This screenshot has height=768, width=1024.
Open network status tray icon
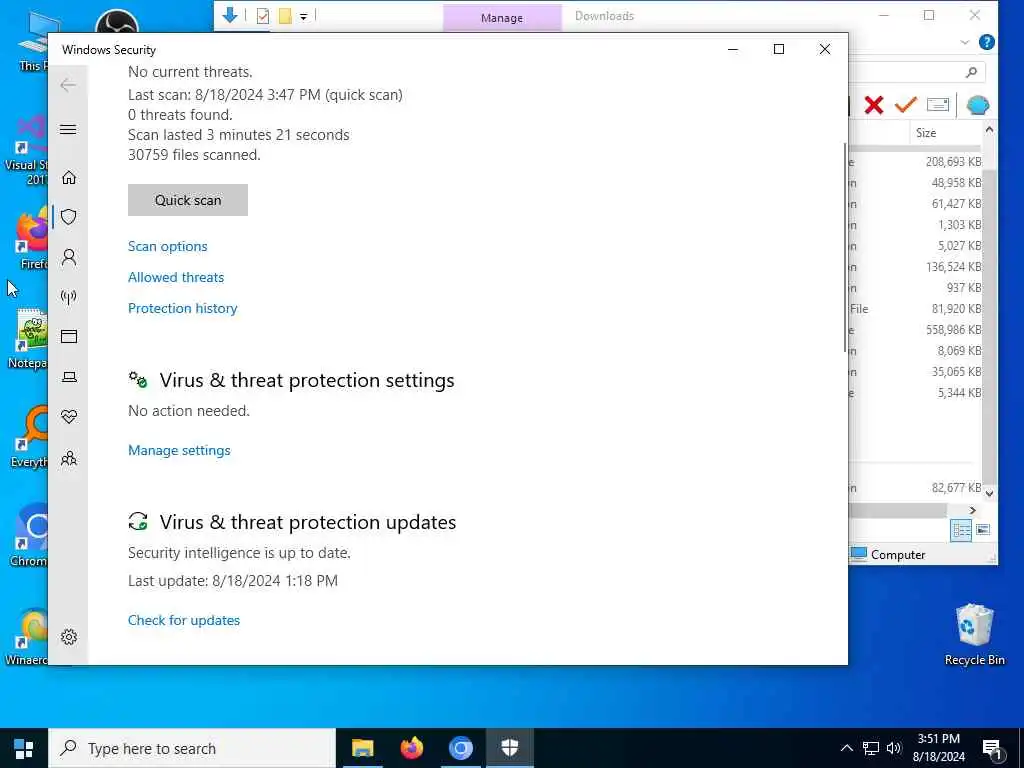[871, 748]
